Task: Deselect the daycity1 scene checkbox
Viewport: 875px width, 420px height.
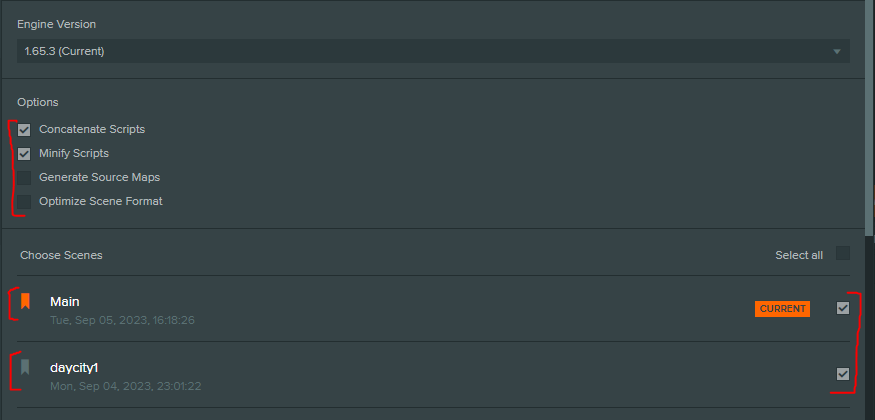Action: point(843,374)
